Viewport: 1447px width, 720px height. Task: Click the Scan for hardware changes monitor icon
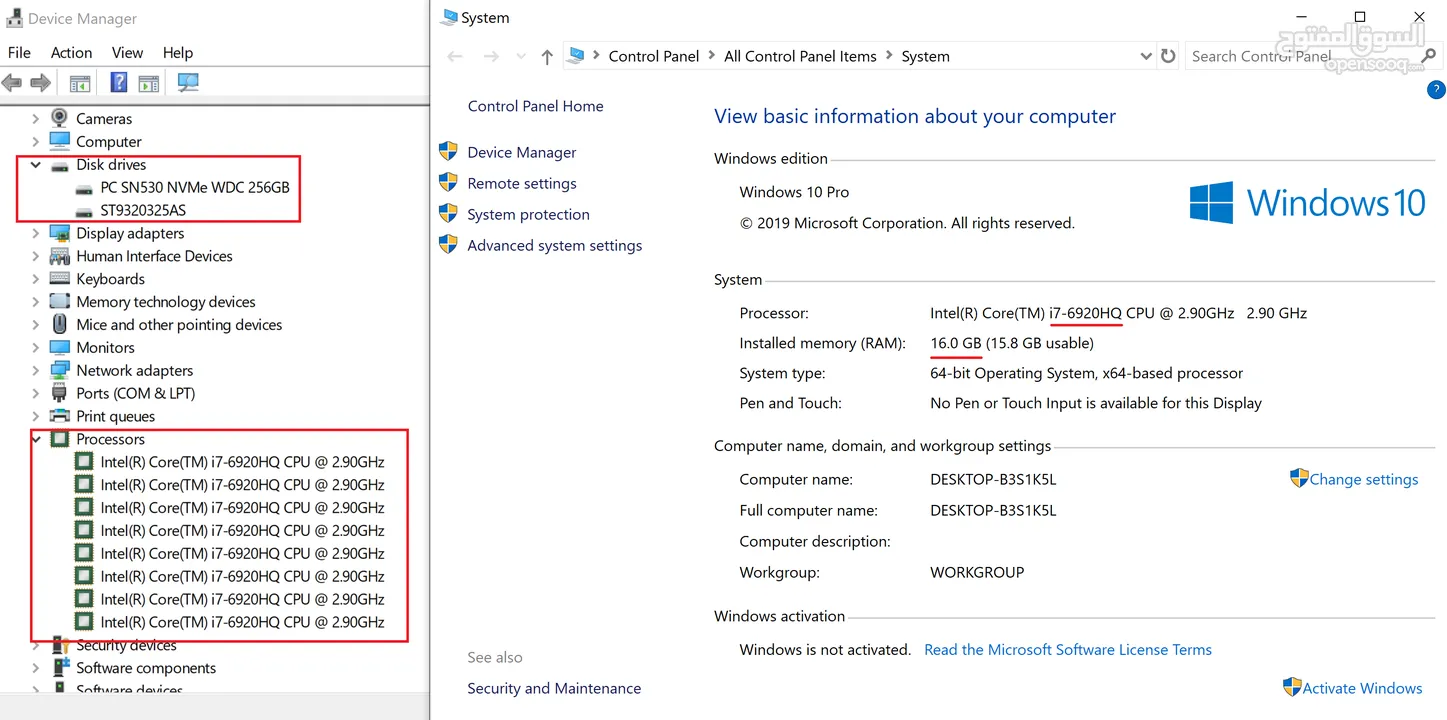pos(188,83)
